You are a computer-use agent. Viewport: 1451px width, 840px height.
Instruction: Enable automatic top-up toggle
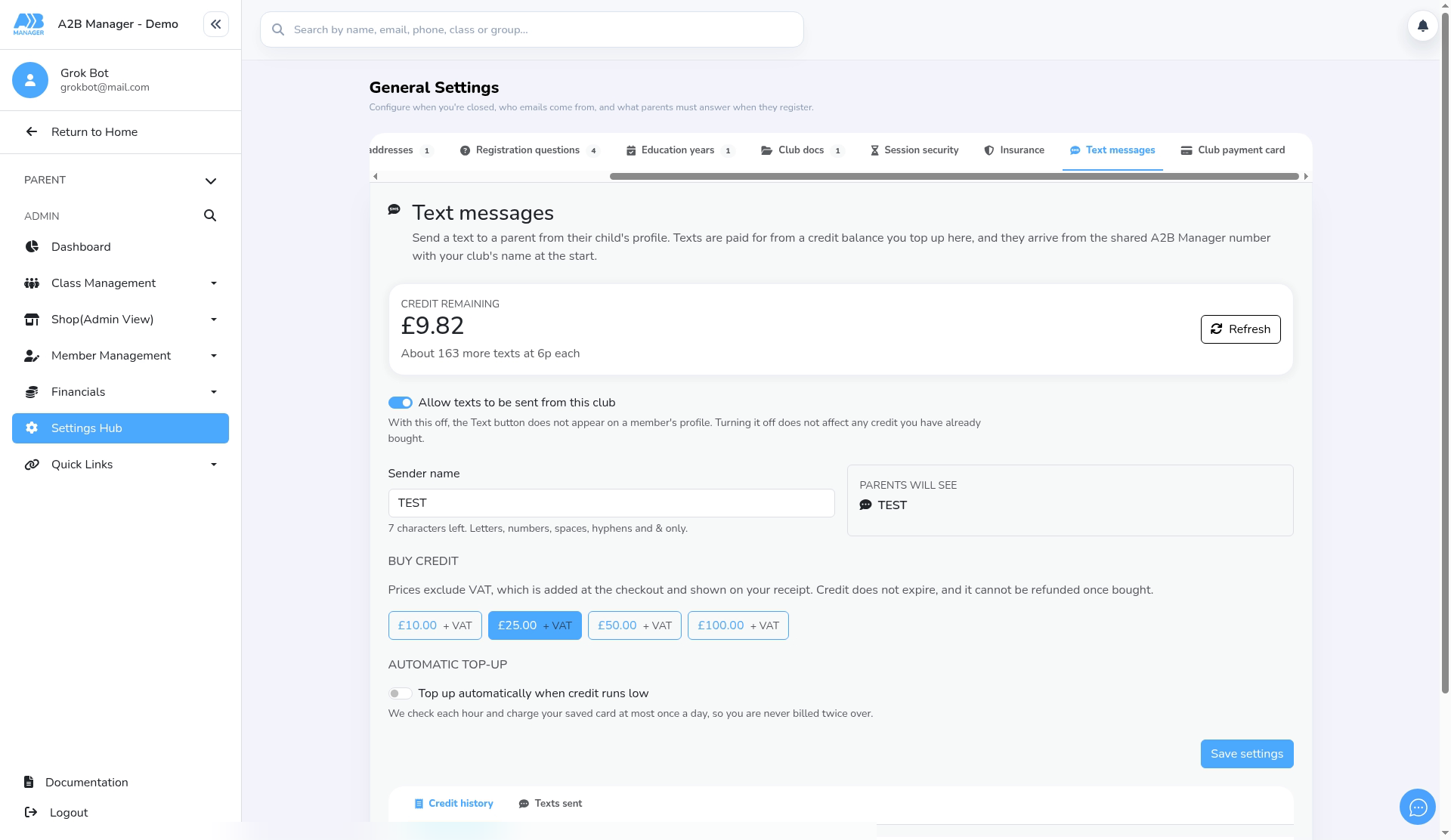coord(400,693)
